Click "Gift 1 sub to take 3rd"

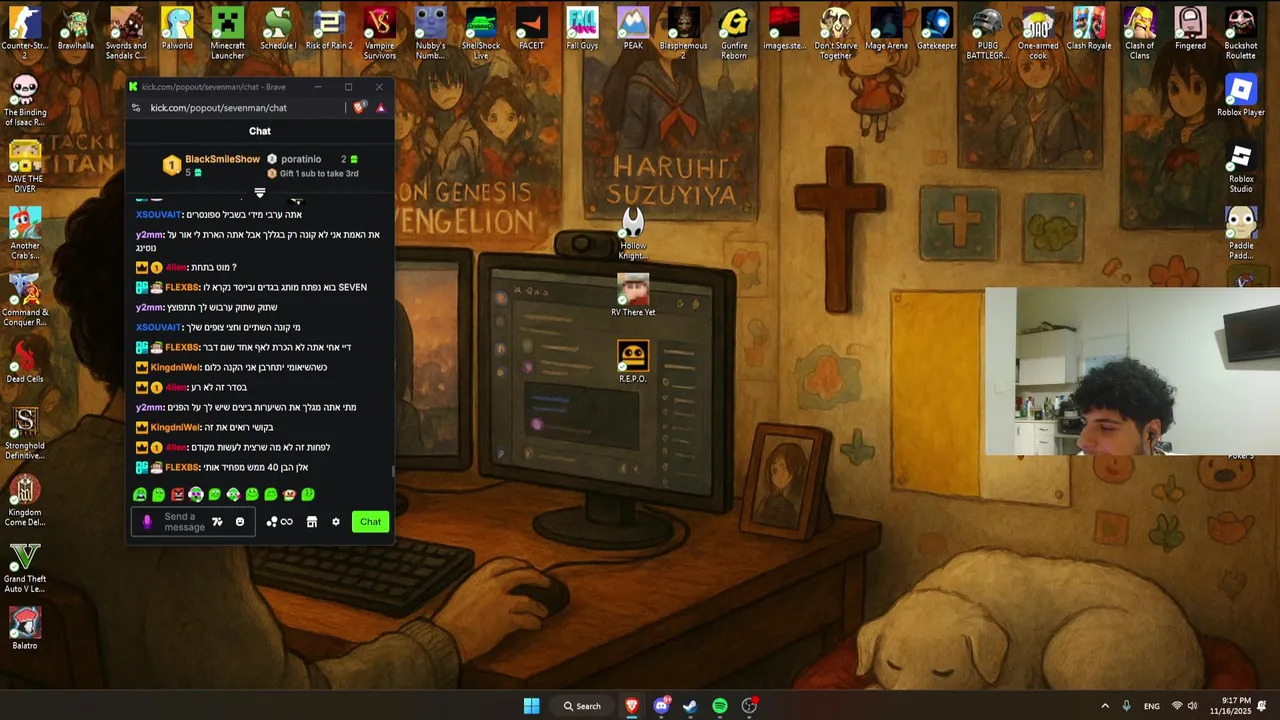pos(319,173)
